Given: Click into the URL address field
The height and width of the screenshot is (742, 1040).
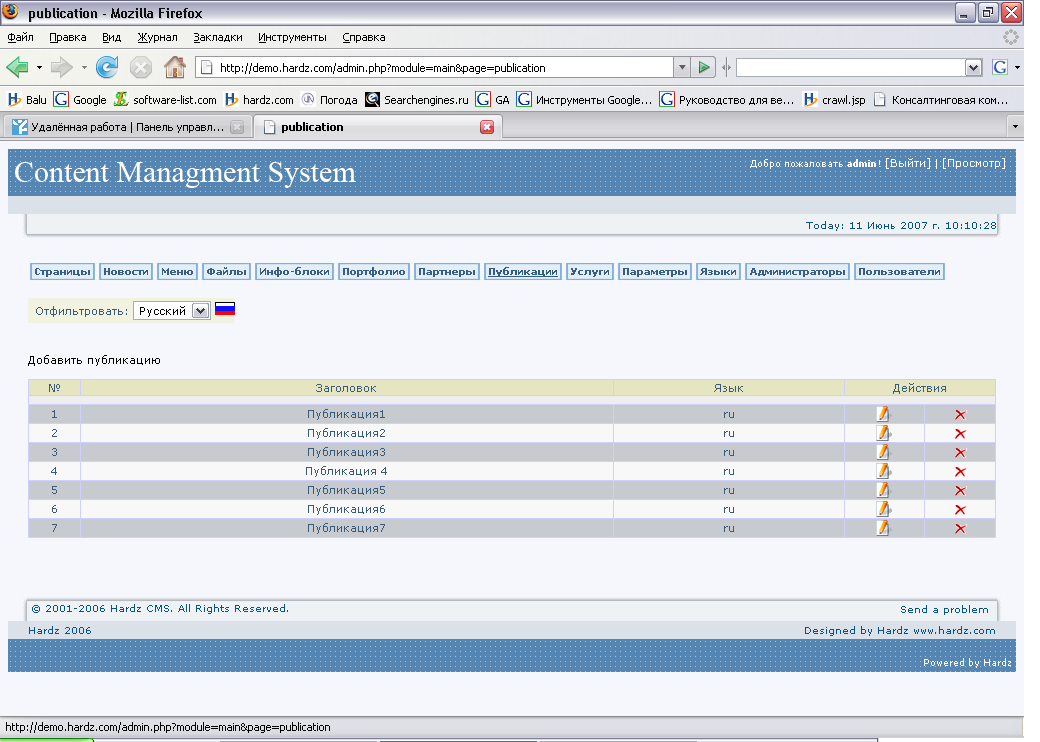Looking at the screenshot, I should point(440,68).
